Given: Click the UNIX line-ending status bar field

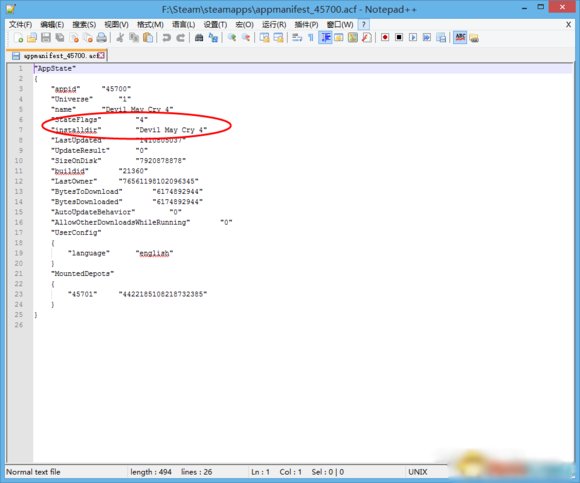Looking at the screenshot, I should pos(418,472).
